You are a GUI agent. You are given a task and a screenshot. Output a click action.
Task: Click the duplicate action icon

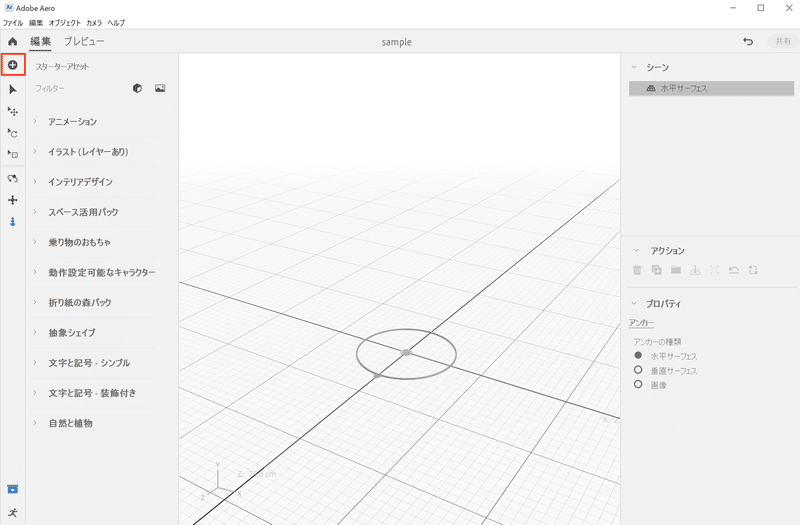tap(657, 270)
